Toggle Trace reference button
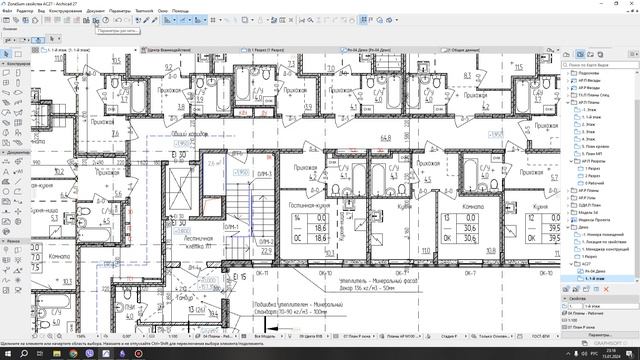Viewport: 640px width, 360px height. [x=244, y=20]
